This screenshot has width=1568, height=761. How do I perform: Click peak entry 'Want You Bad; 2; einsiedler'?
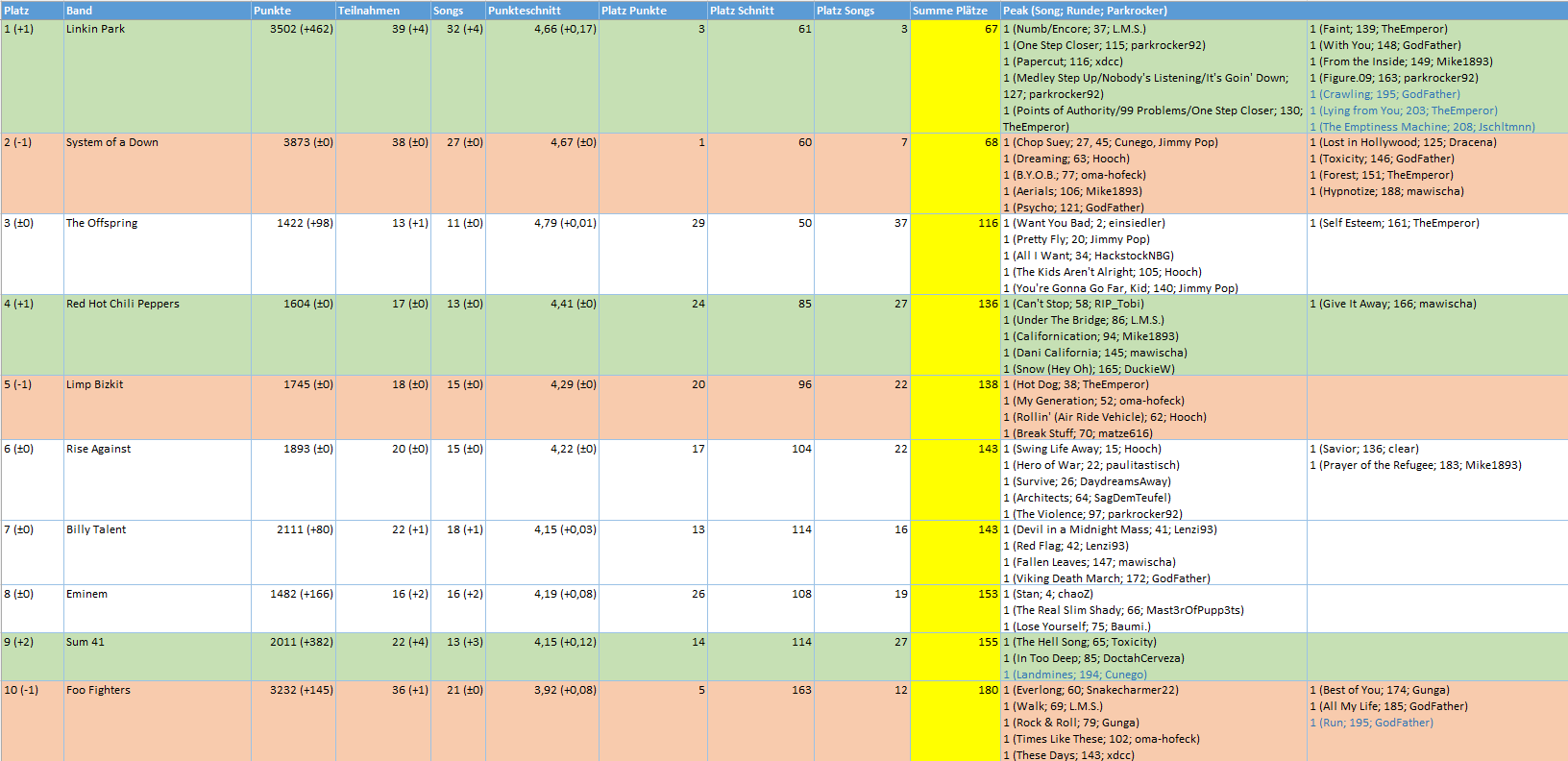coord(1084,223)
